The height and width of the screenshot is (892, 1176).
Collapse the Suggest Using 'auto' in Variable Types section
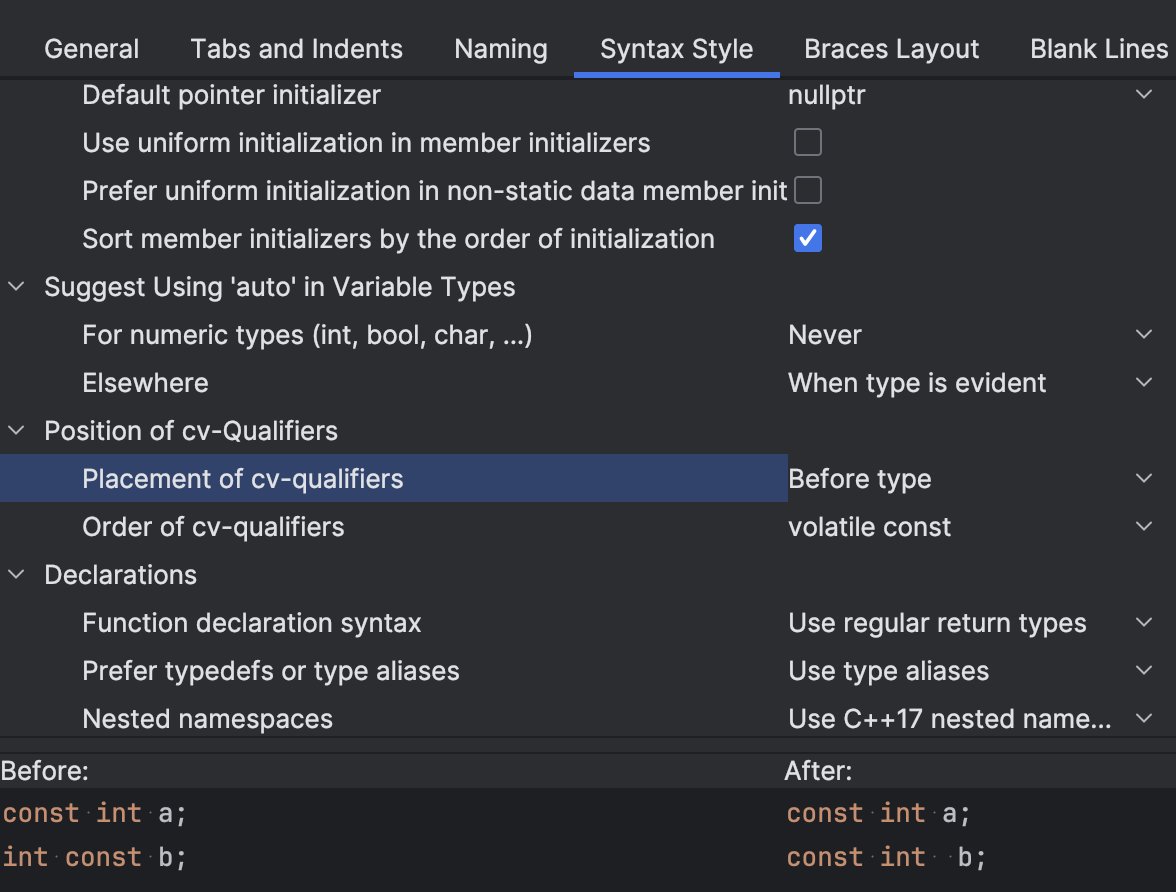pos(17,287)
